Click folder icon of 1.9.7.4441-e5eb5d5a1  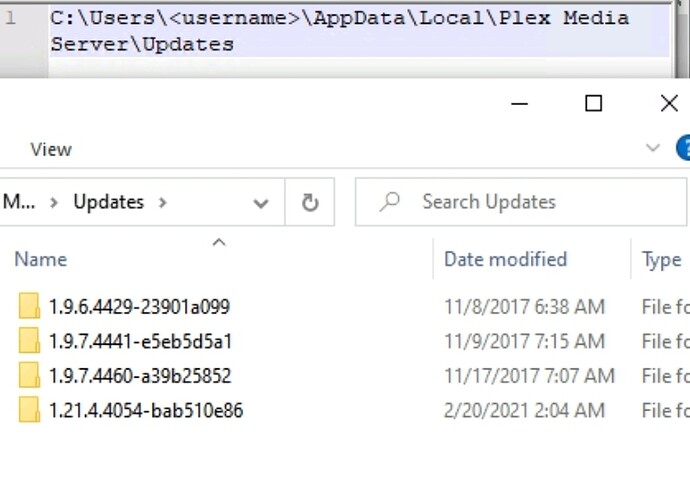[29, 341]
